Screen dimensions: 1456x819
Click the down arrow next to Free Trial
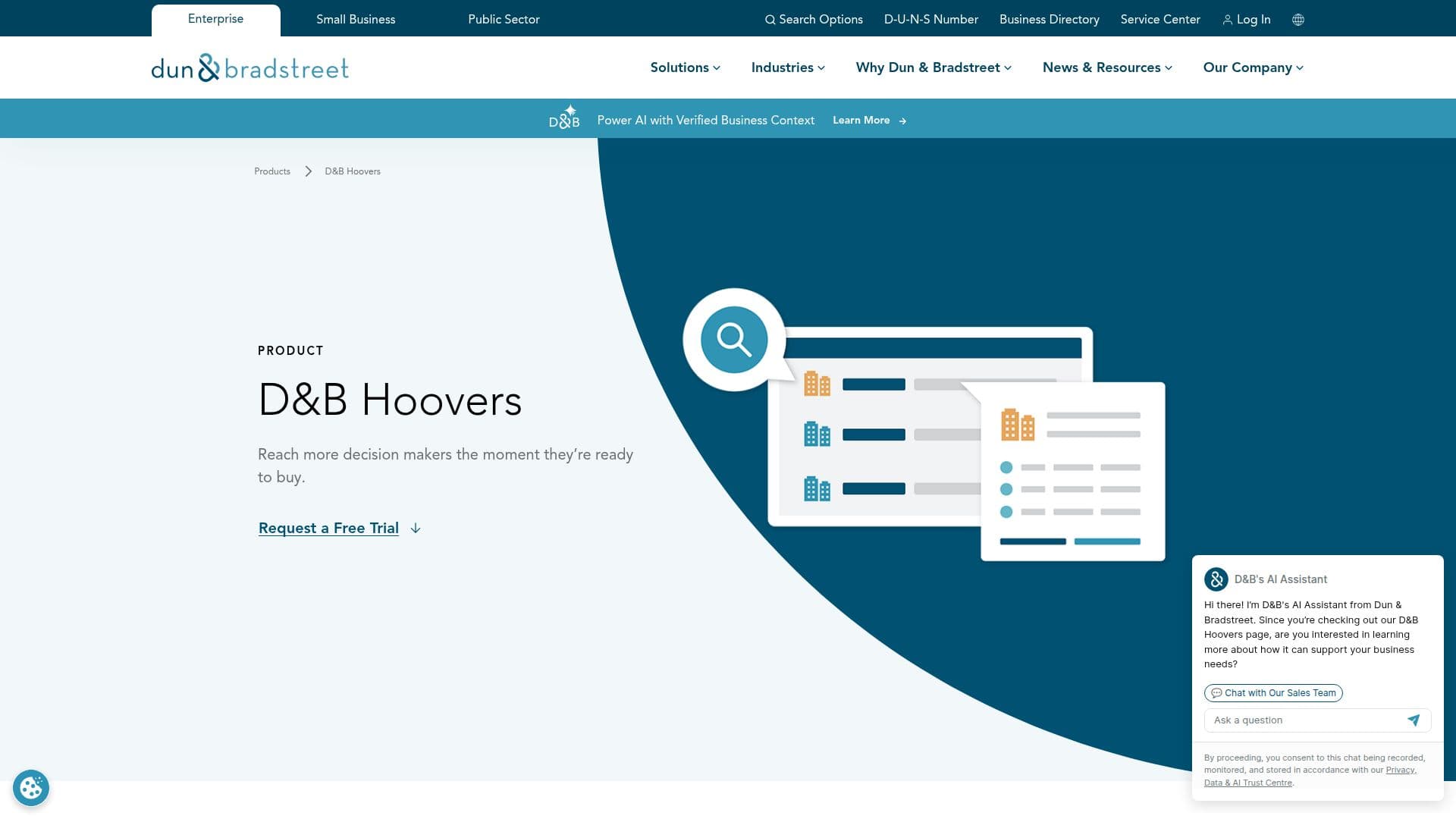(416, 529)
